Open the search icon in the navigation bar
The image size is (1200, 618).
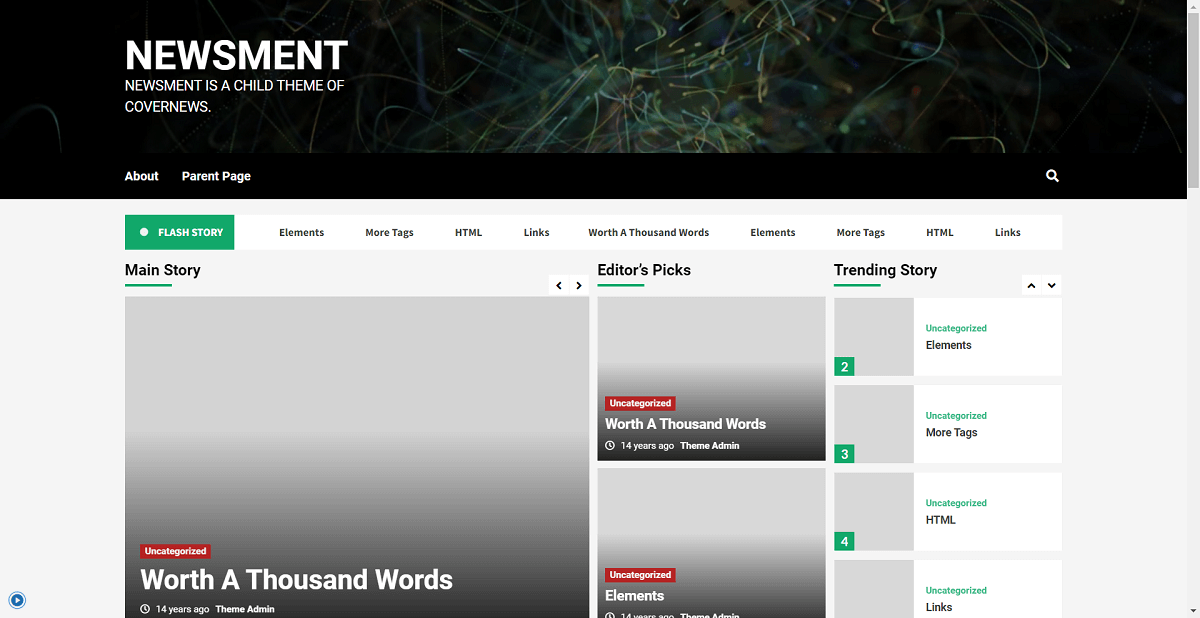[1051, 176]
